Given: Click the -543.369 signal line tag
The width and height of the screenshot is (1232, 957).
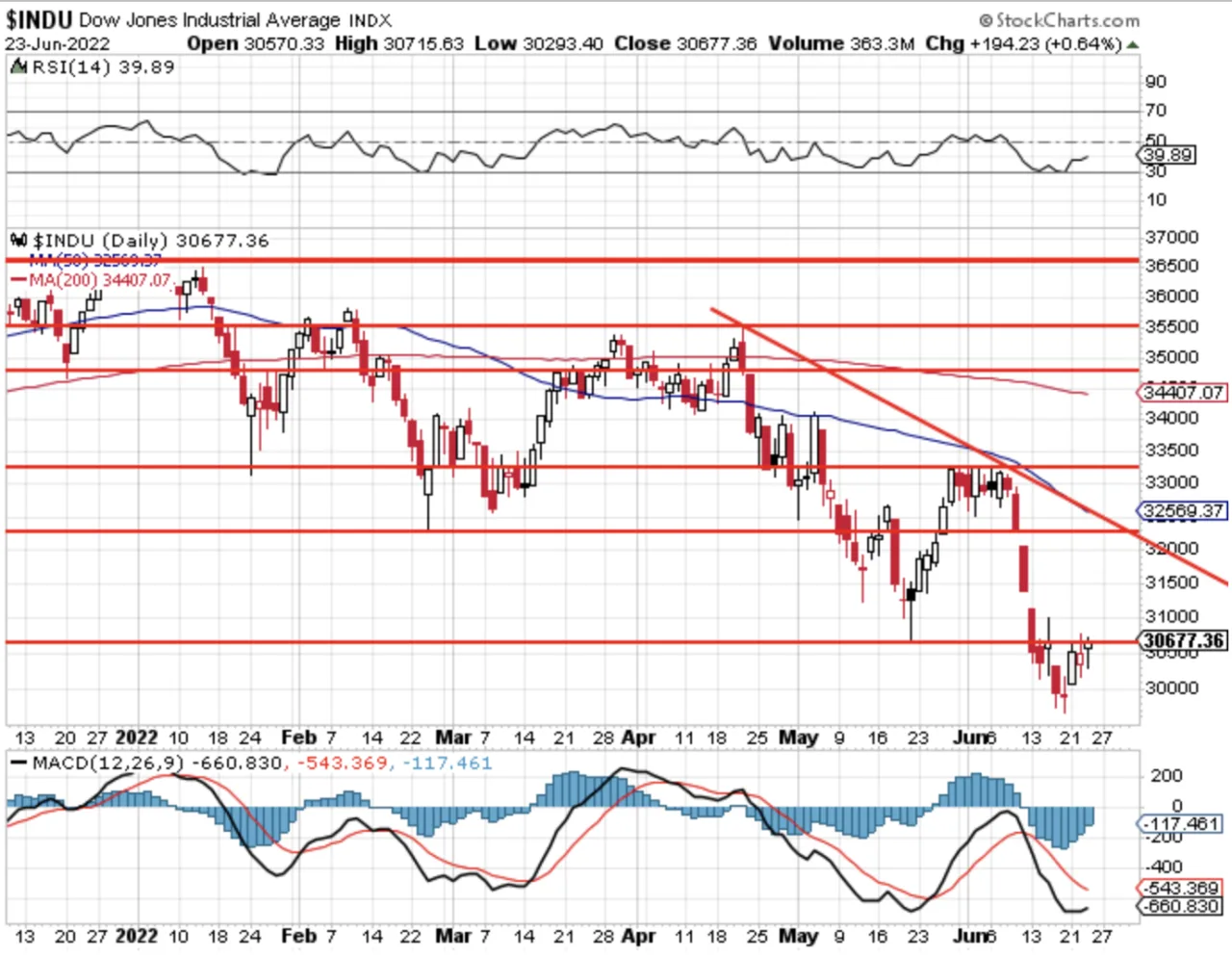Looking at the screenshot, I should [x=1181, y=888].
